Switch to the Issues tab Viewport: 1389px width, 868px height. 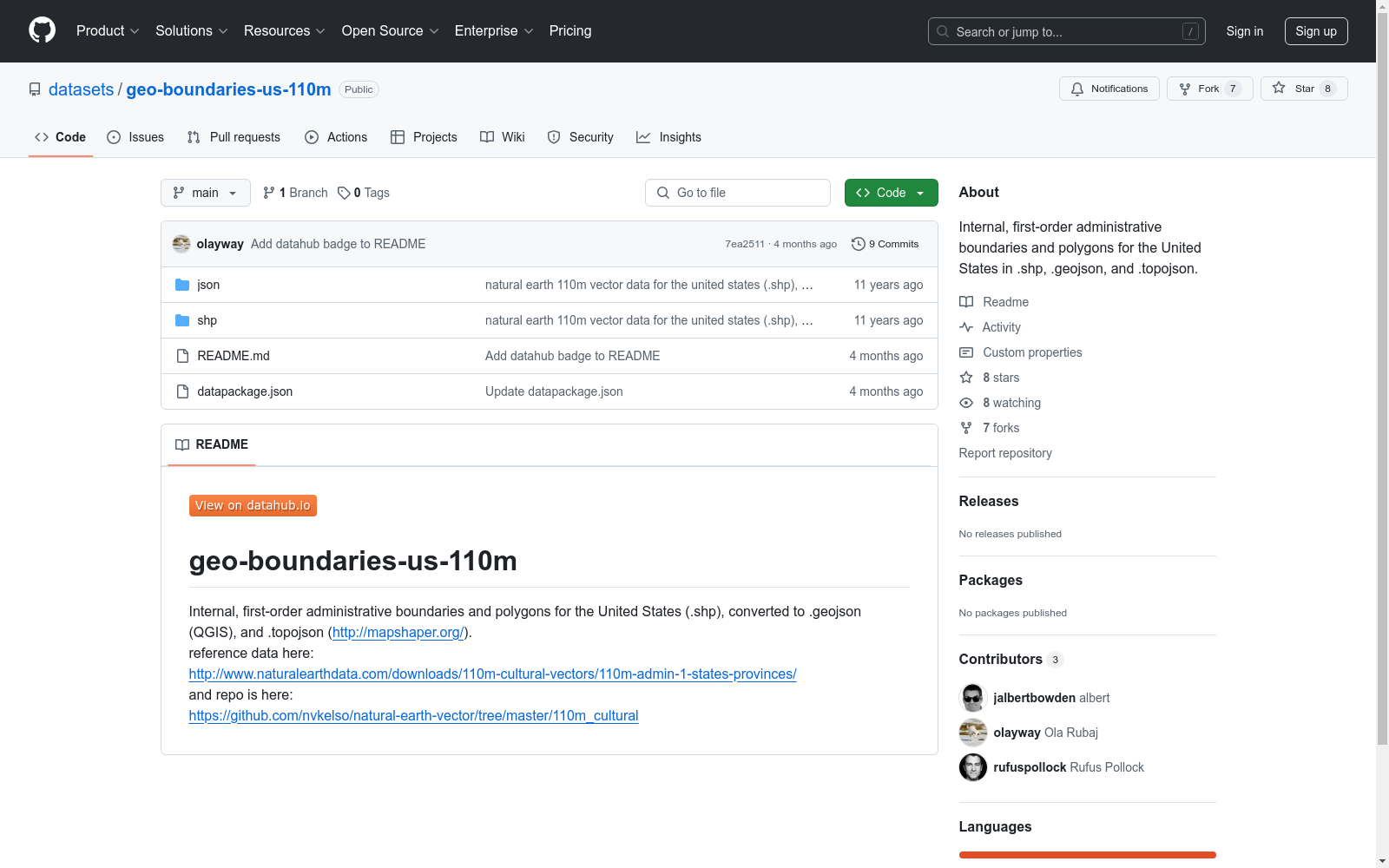pyautogui.click(x=135, y=137)
